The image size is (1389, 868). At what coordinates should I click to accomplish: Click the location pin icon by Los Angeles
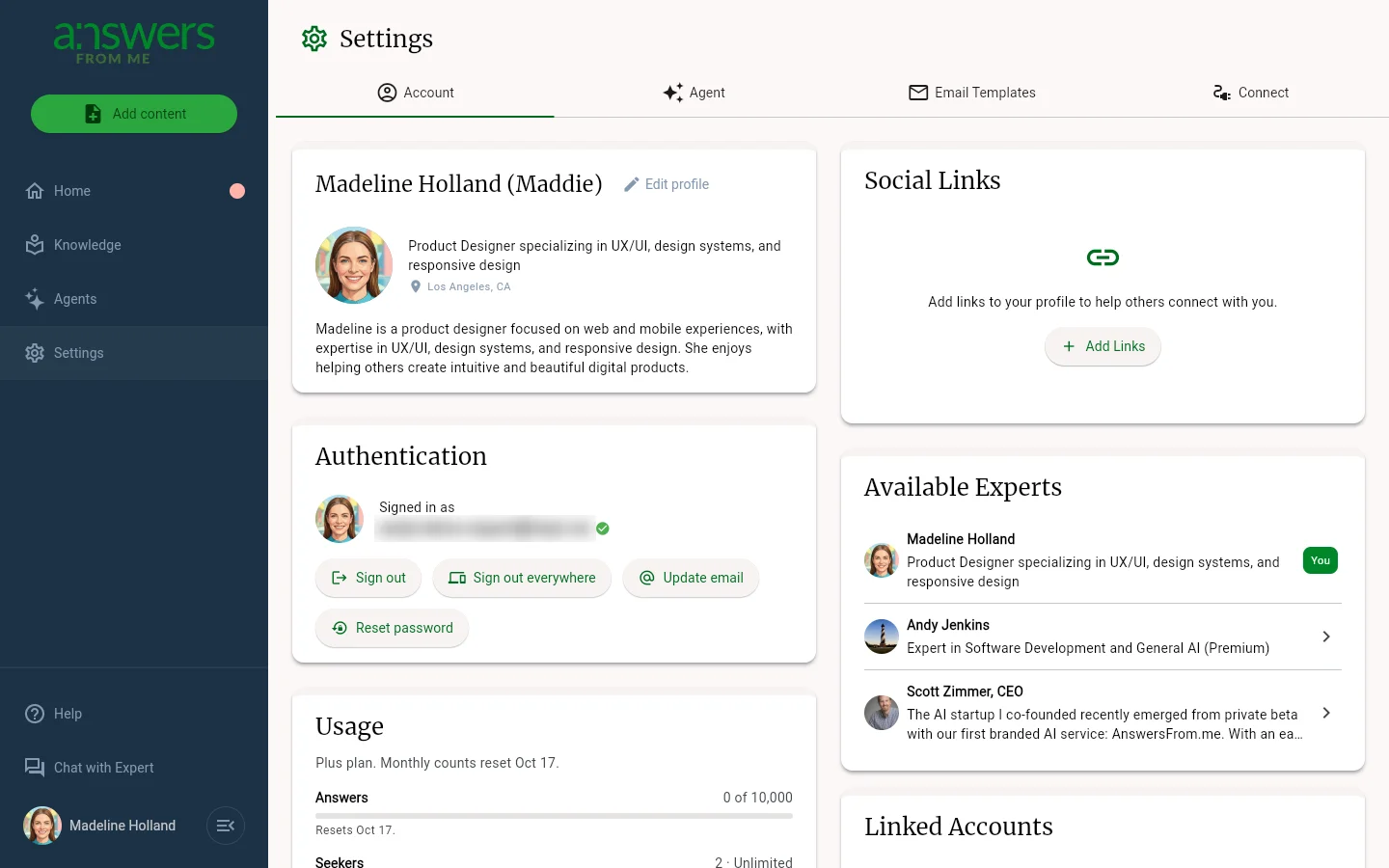(x=416, y=286)
